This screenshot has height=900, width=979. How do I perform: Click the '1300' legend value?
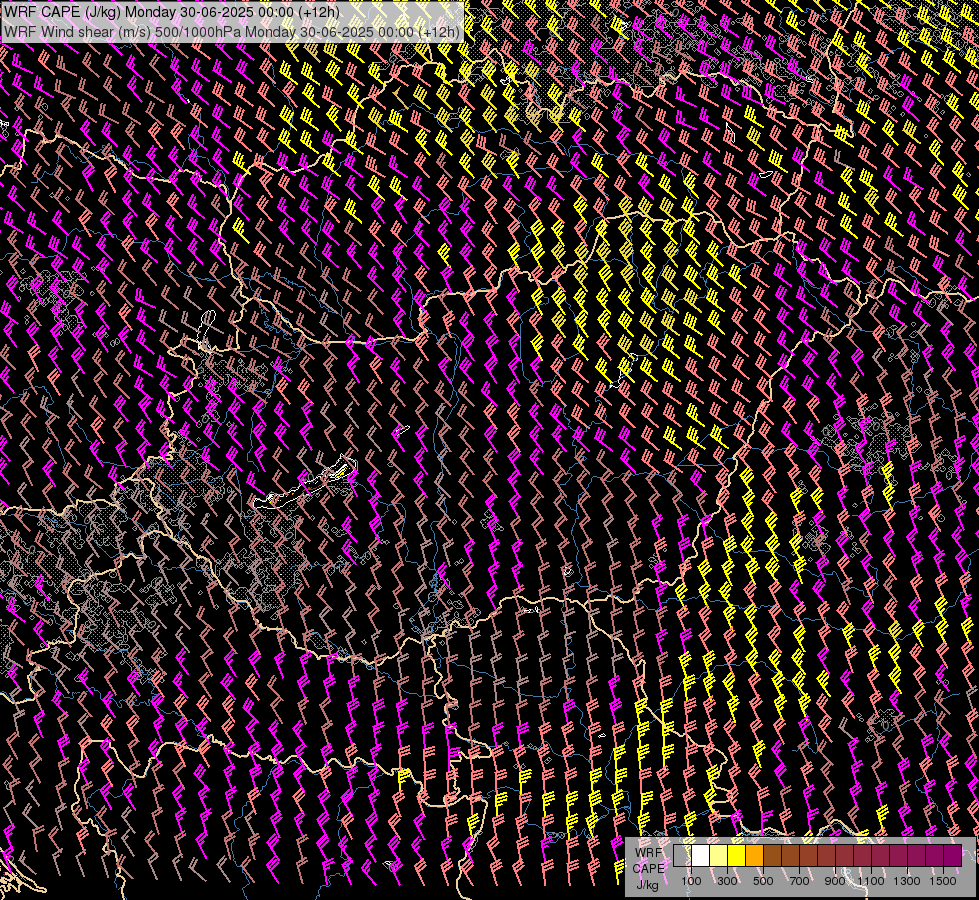907,881
